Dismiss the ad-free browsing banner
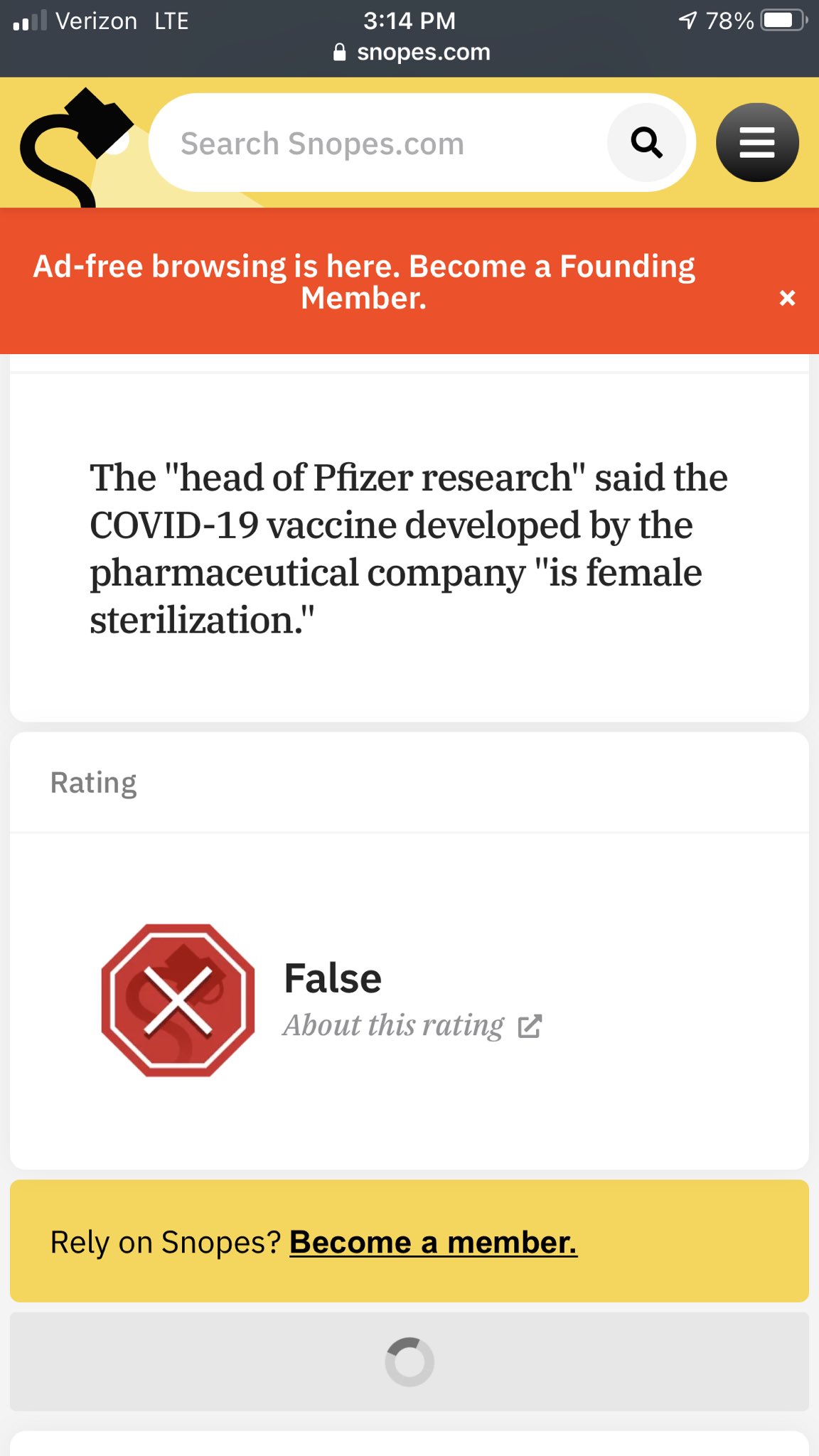This screenshot has width=819, height=1456. [x=787, y=298]
